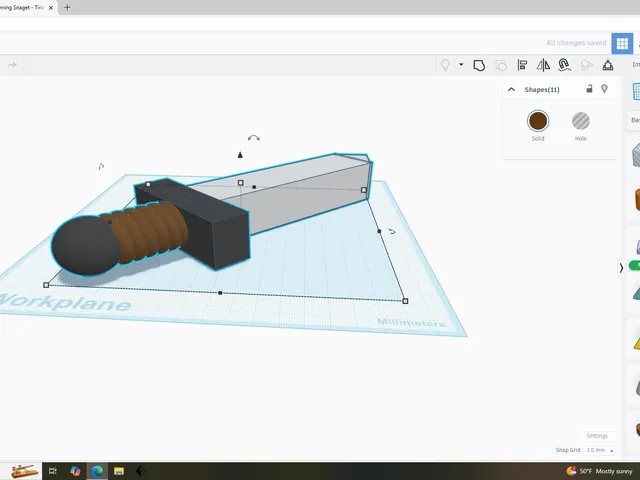Choose the brown Solid color swatch
Viewport: 640px width, 480px height.
pos(538,121)
